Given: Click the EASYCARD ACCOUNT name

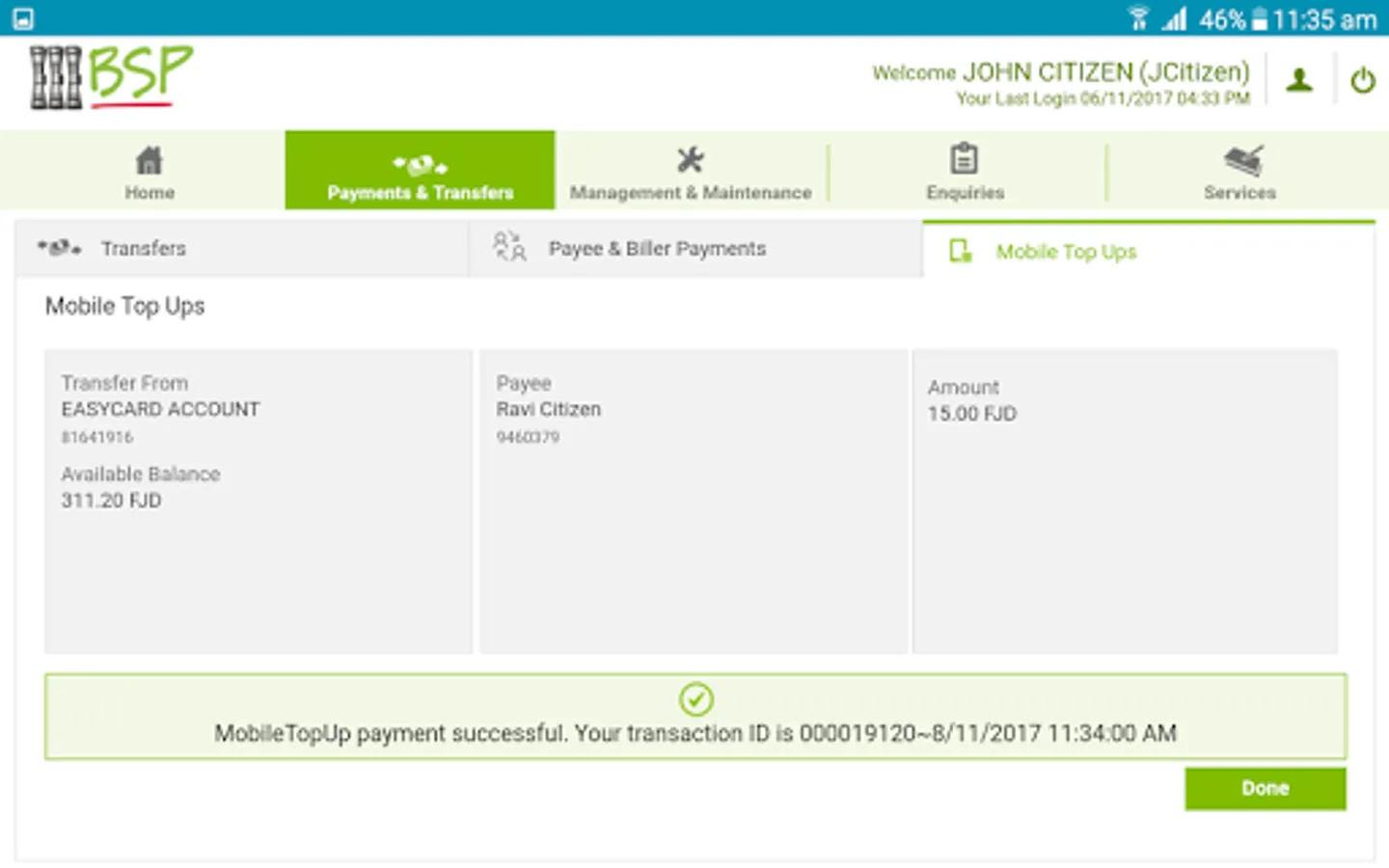Looking at the screenshot, I should tap(161, 409).
